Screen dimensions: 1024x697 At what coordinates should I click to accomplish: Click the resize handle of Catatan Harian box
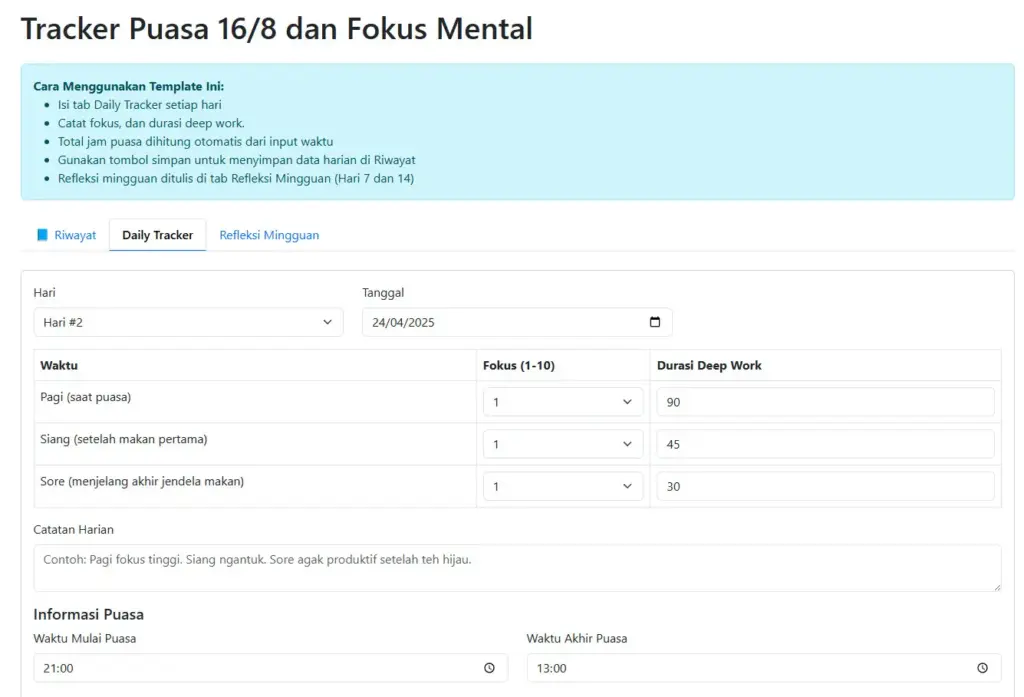click(996, 587)
